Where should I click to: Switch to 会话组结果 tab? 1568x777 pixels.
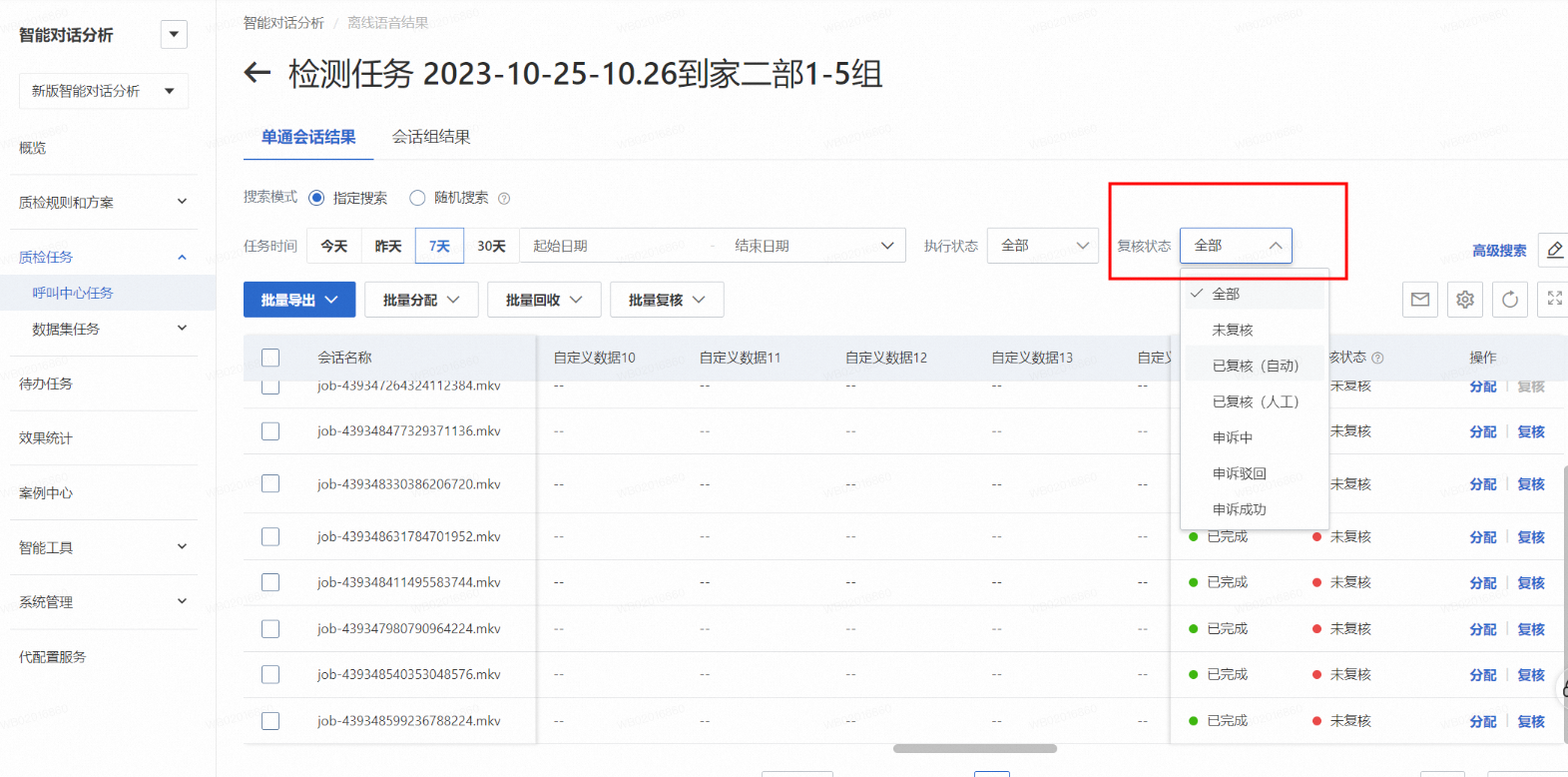point(431,137)
